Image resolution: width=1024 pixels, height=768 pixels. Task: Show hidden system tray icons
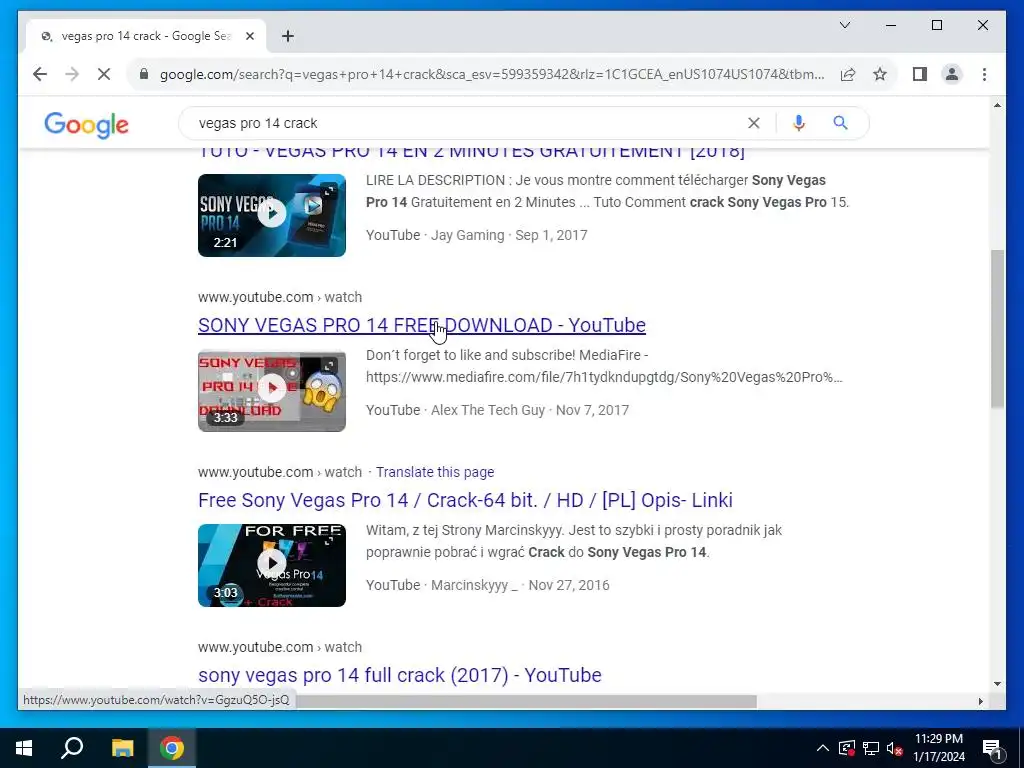(823, 748)
